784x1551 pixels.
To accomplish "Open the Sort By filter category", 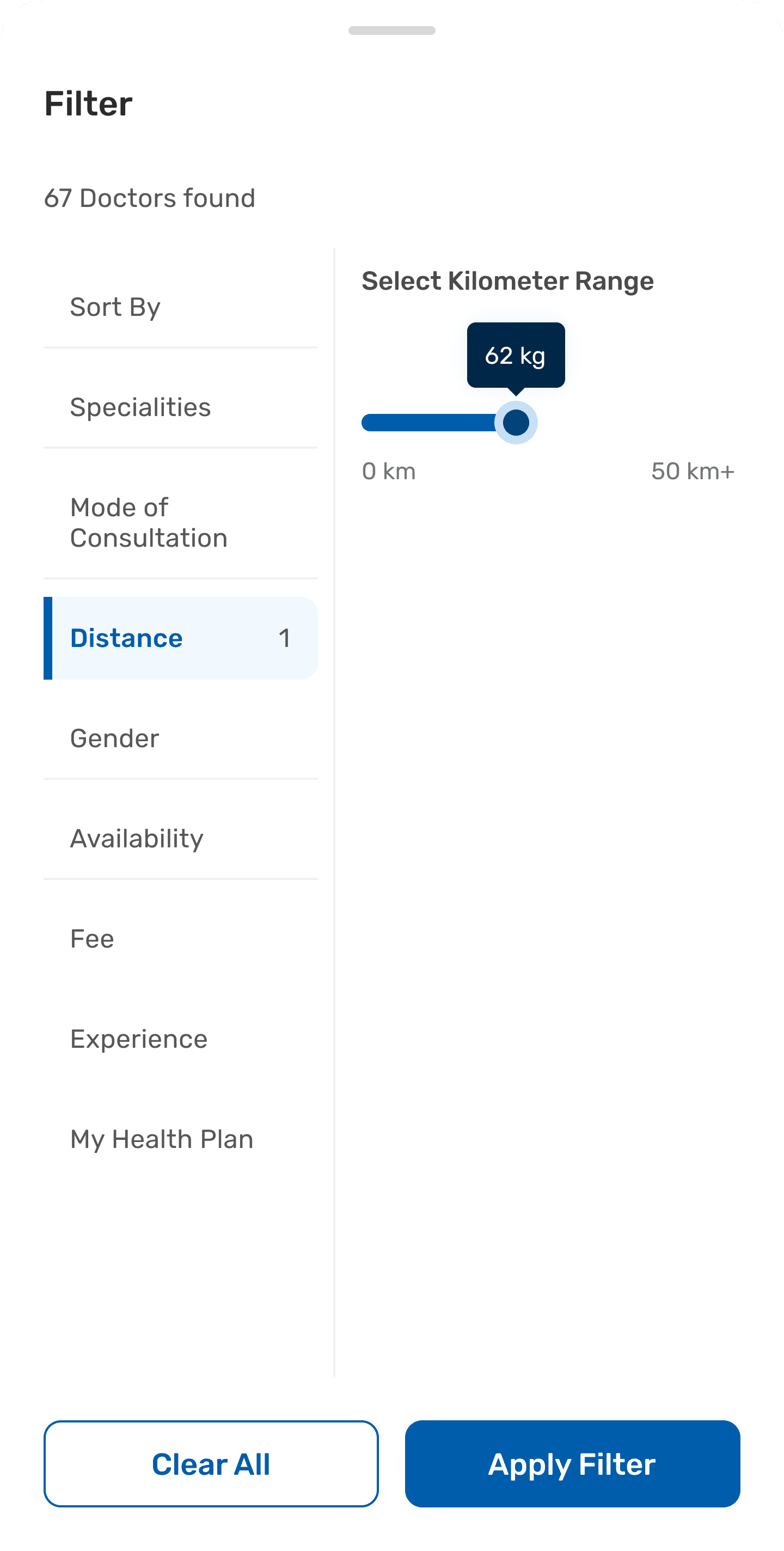I will (181, 307).
